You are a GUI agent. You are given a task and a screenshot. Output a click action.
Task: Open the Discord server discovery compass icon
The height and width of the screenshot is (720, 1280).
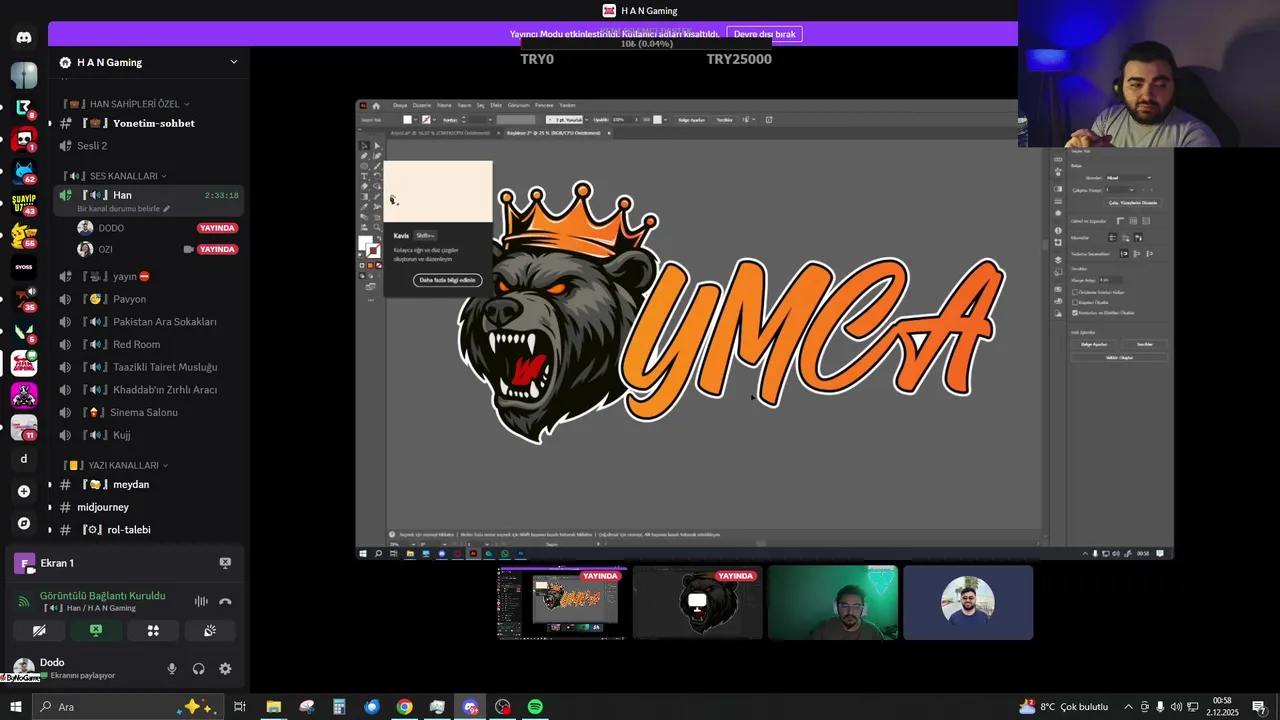[x=24, y=523]
